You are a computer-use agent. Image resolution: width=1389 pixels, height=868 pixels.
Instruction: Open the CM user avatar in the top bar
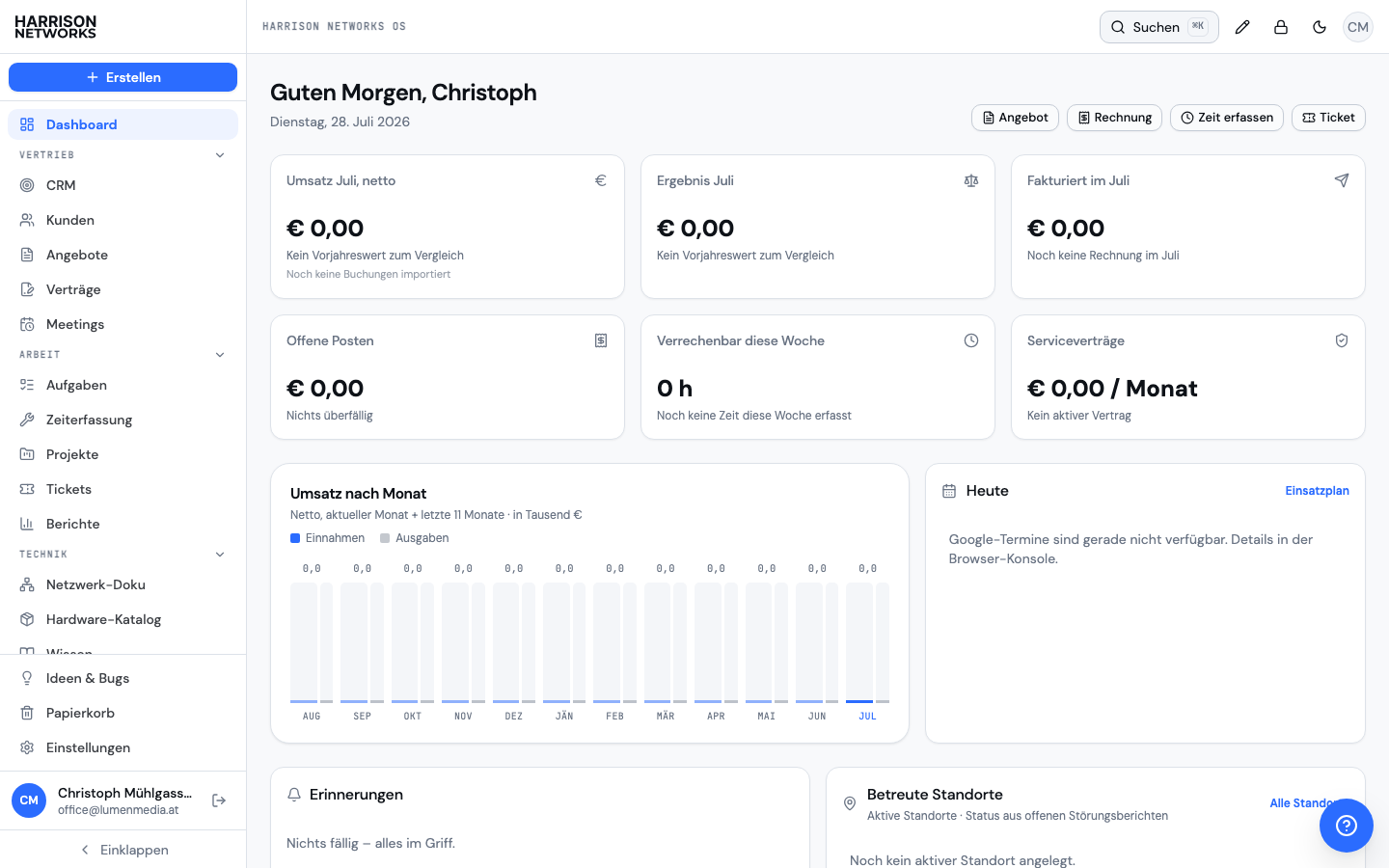(x=1358, y=27)
